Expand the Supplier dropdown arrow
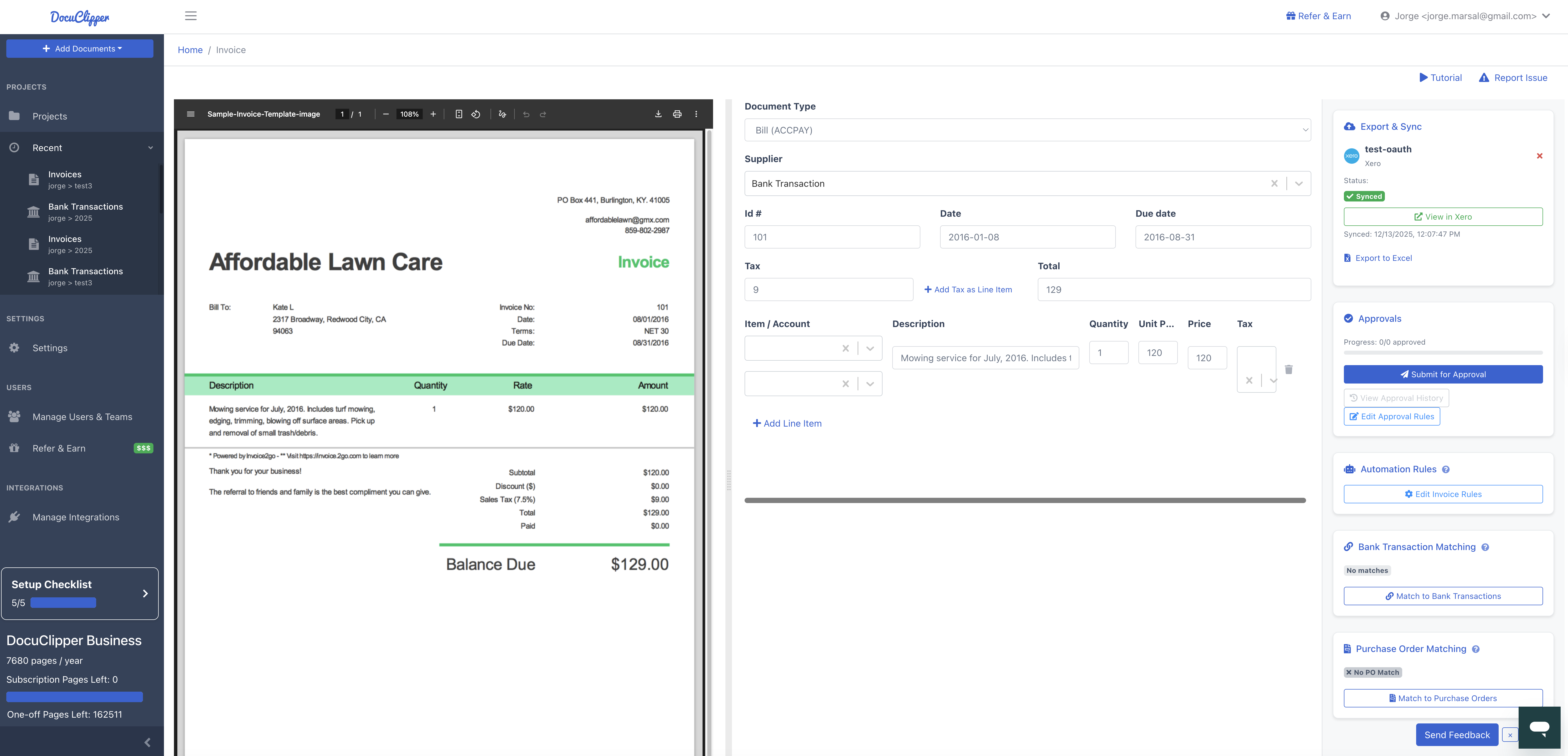 pyautogui.click(x=1299, y=184)
